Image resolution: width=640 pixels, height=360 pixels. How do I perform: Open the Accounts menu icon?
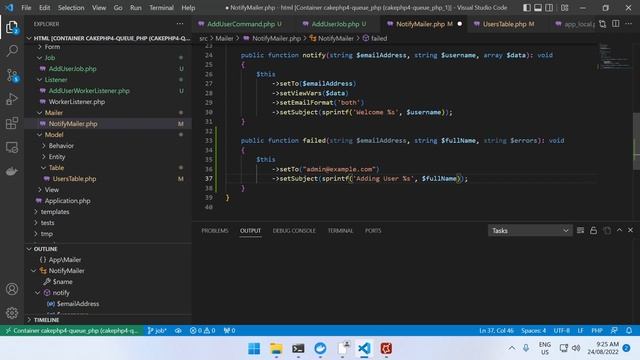(12, 289)
